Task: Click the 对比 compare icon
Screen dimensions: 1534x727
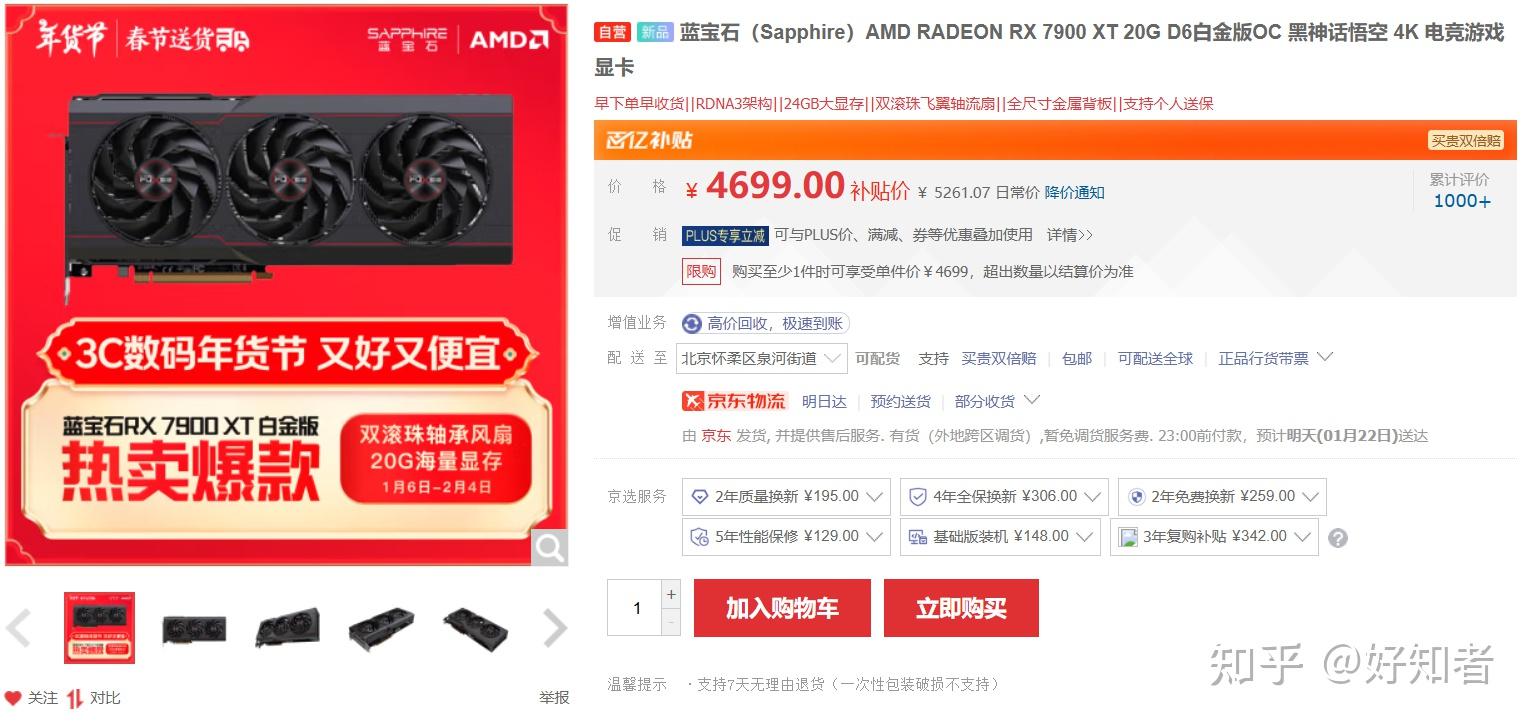Action: point(75,698)
